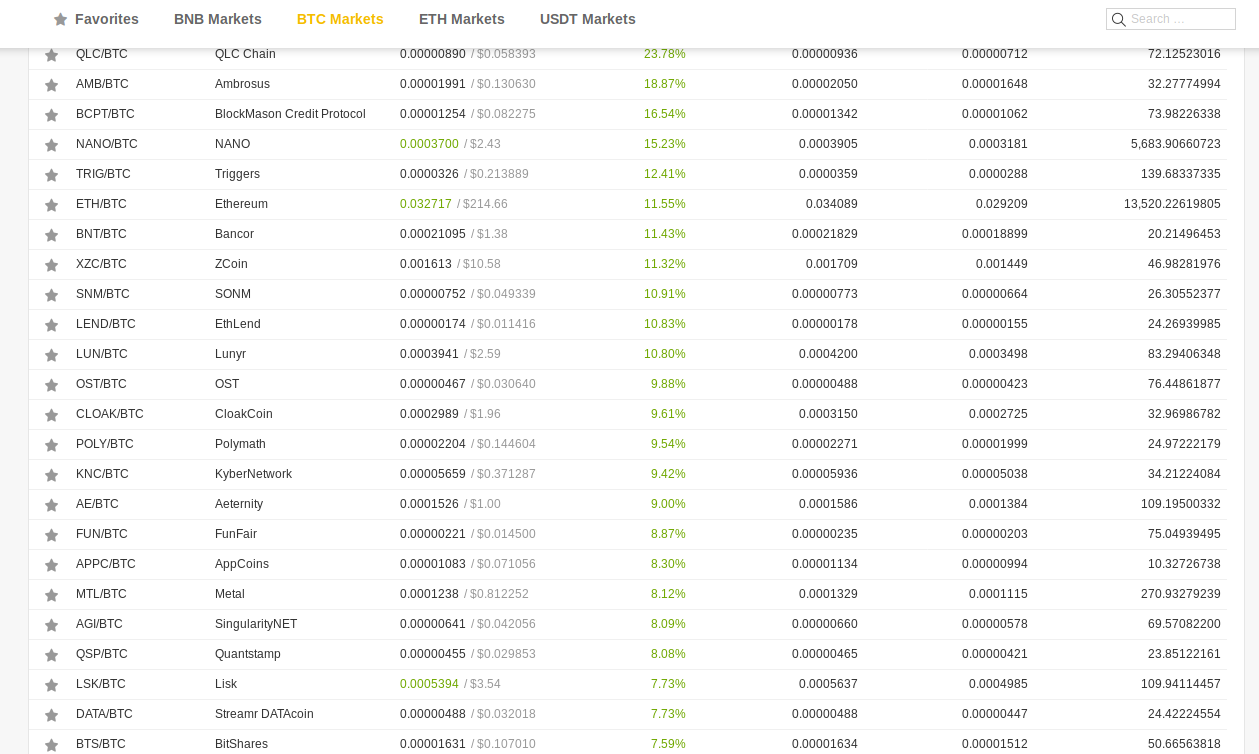Image resolution: width=1259 pixels, height=754 pixels.
Task: Click last price 0.0003700
Action: [429, 144]
